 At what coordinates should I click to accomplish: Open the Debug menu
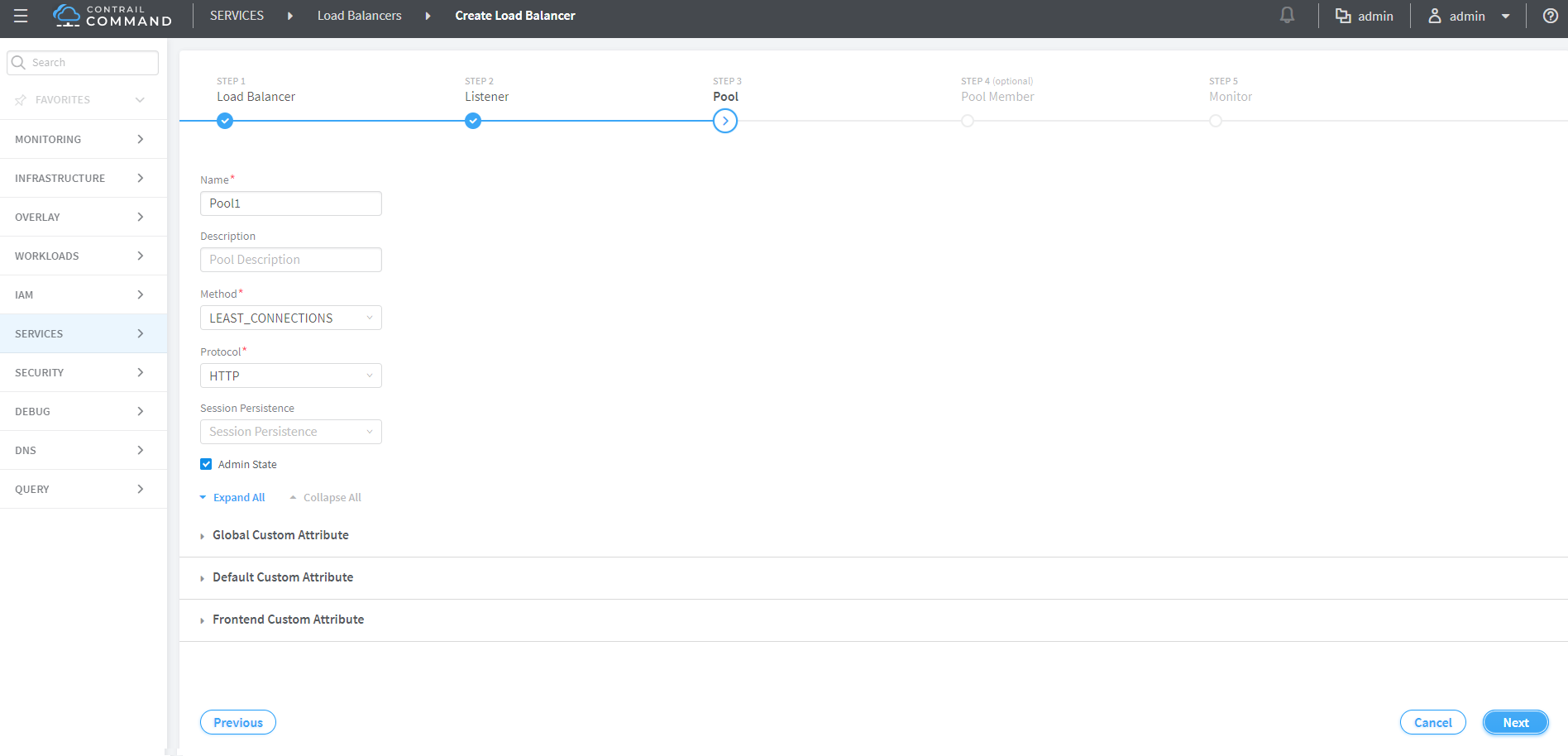click(84, 411)
